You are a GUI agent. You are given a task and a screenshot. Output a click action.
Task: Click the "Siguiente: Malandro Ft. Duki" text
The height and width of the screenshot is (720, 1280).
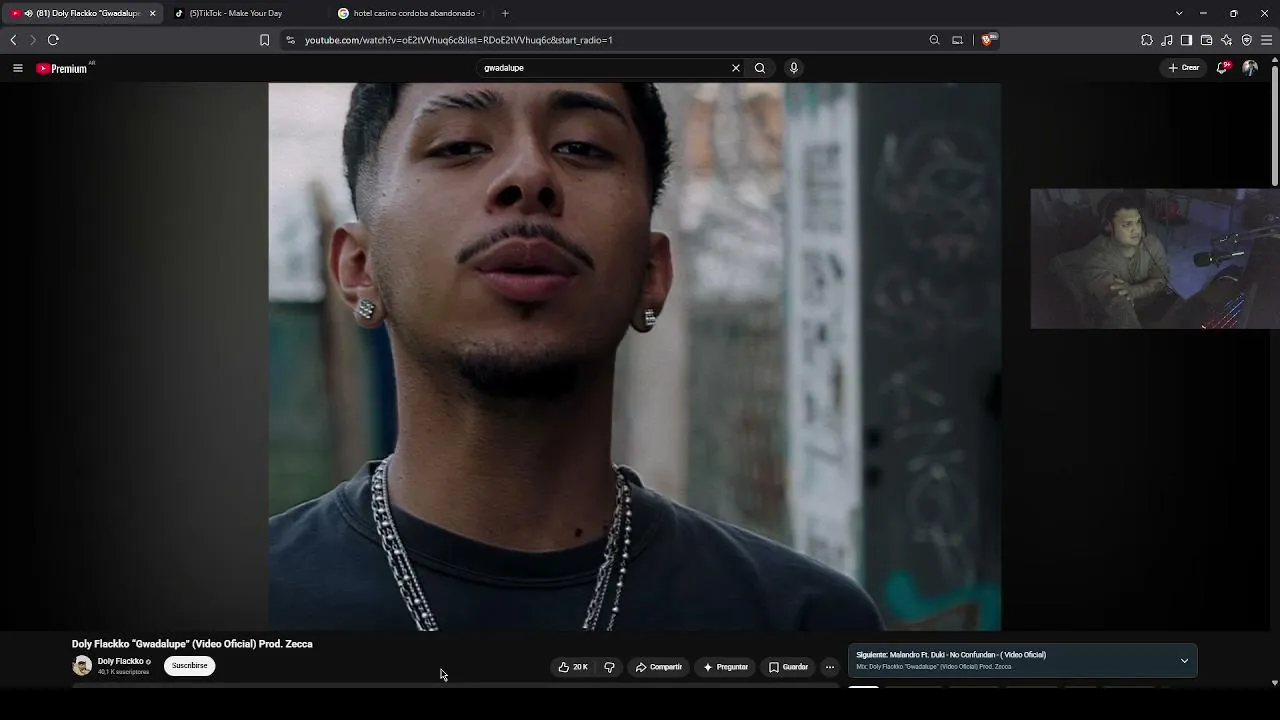click(x=951, y=655)
